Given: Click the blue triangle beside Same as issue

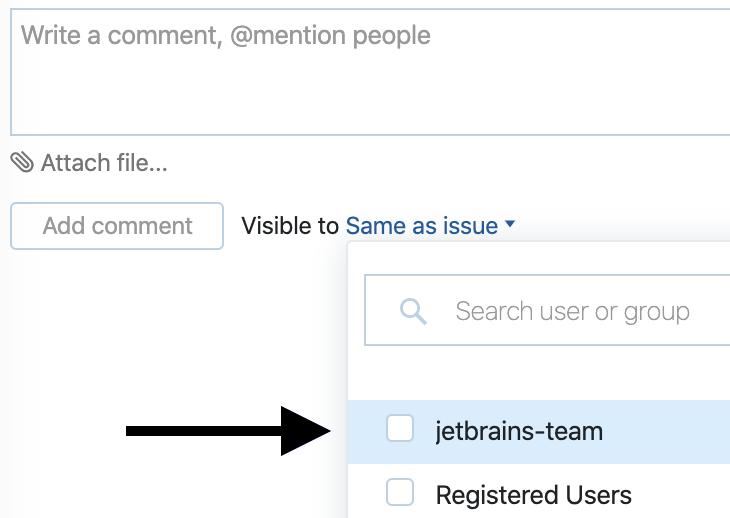Looking at the screenshot, I should (510, 226).
